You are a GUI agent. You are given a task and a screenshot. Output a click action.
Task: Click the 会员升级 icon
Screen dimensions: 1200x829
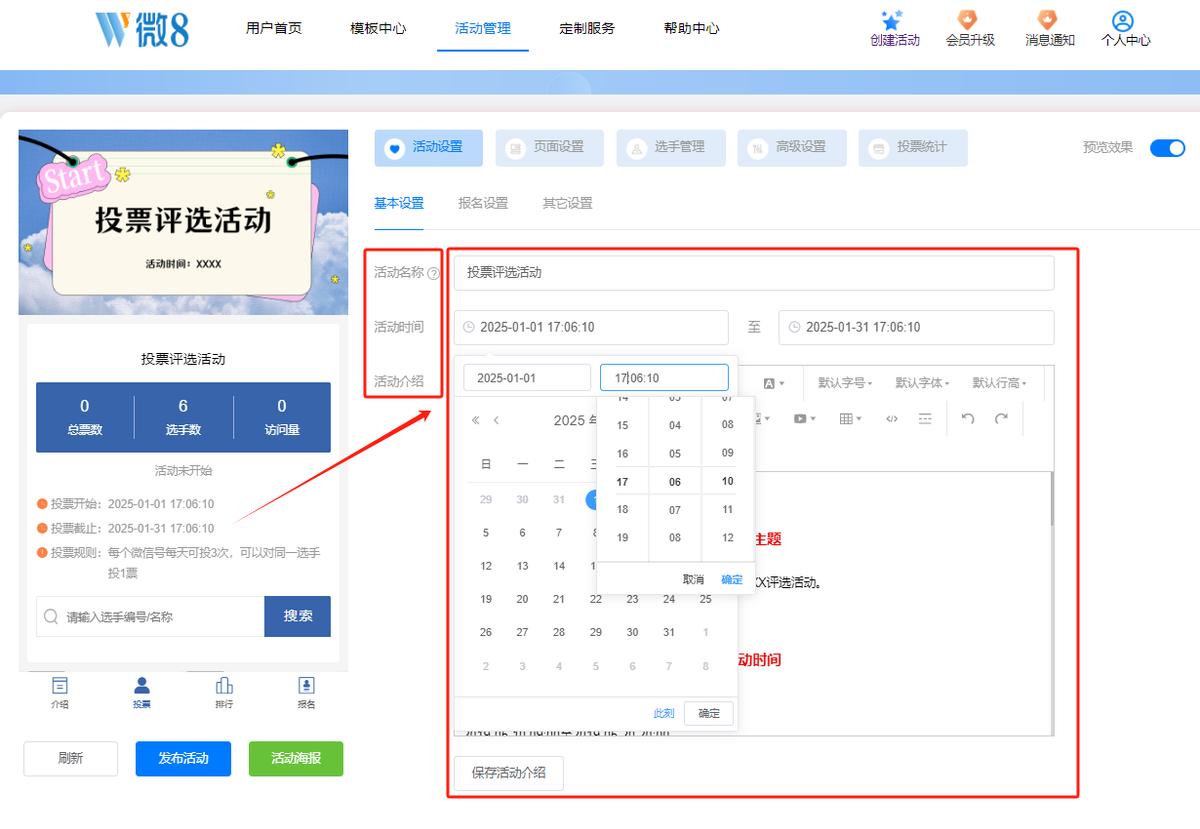968,20
